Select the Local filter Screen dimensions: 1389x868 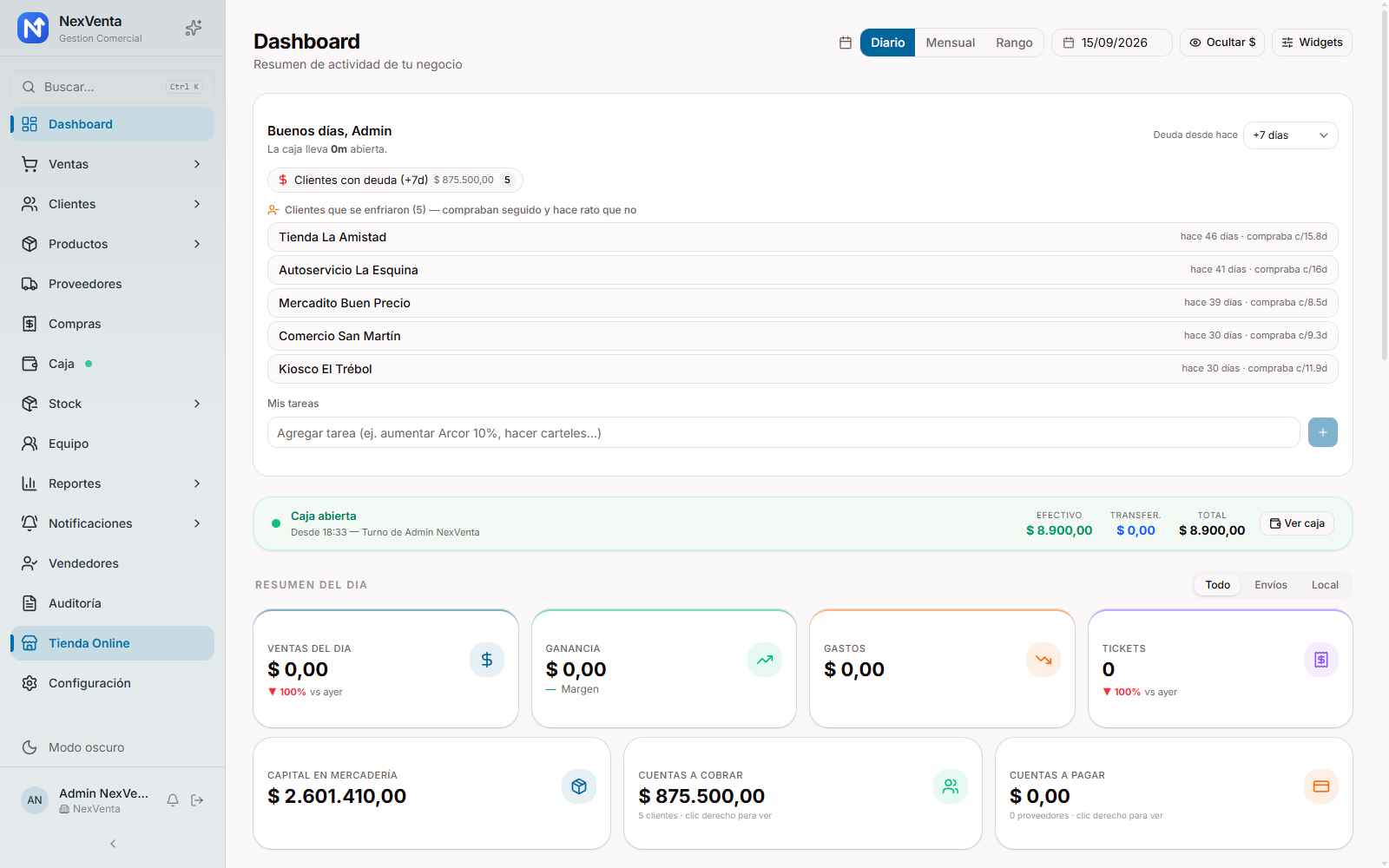[x=1325, y=585]
